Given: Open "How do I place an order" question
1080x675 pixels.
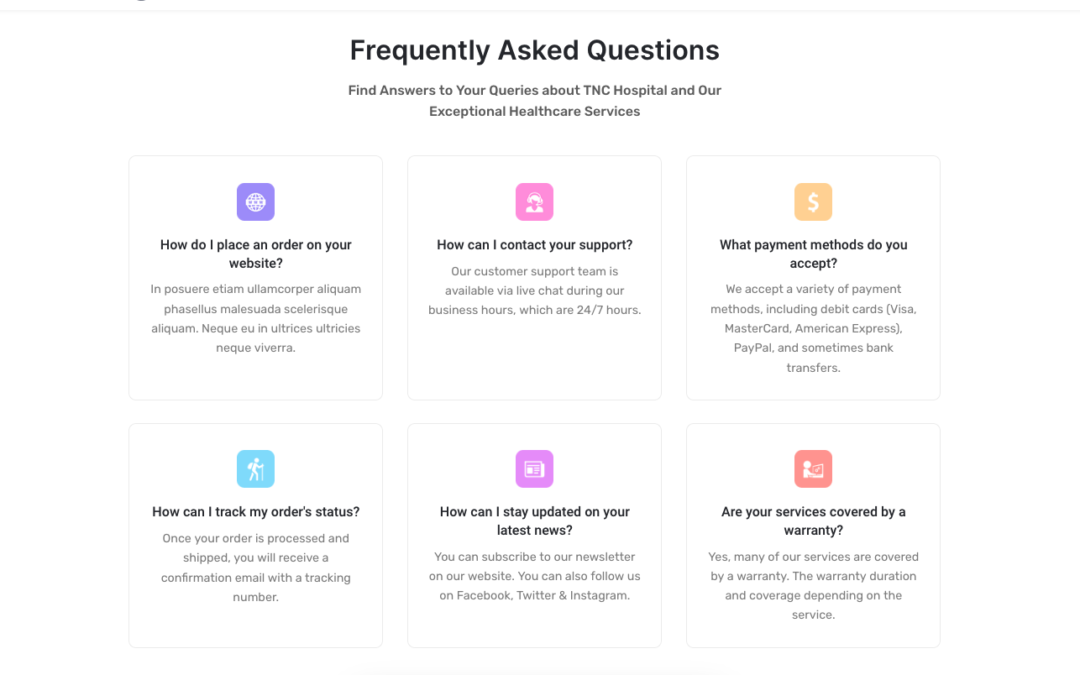Looking at the screenshot, I should pos(255,254).
